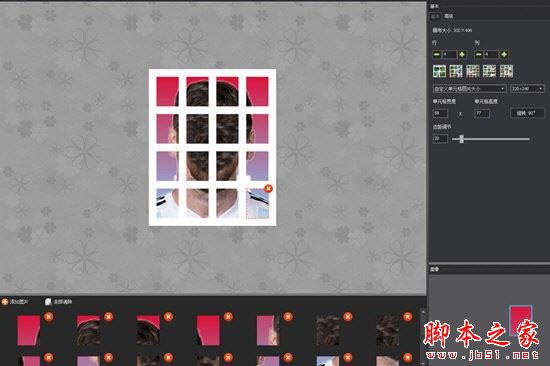
Task: Focus the cell height input field
Action: coord(482,113)
